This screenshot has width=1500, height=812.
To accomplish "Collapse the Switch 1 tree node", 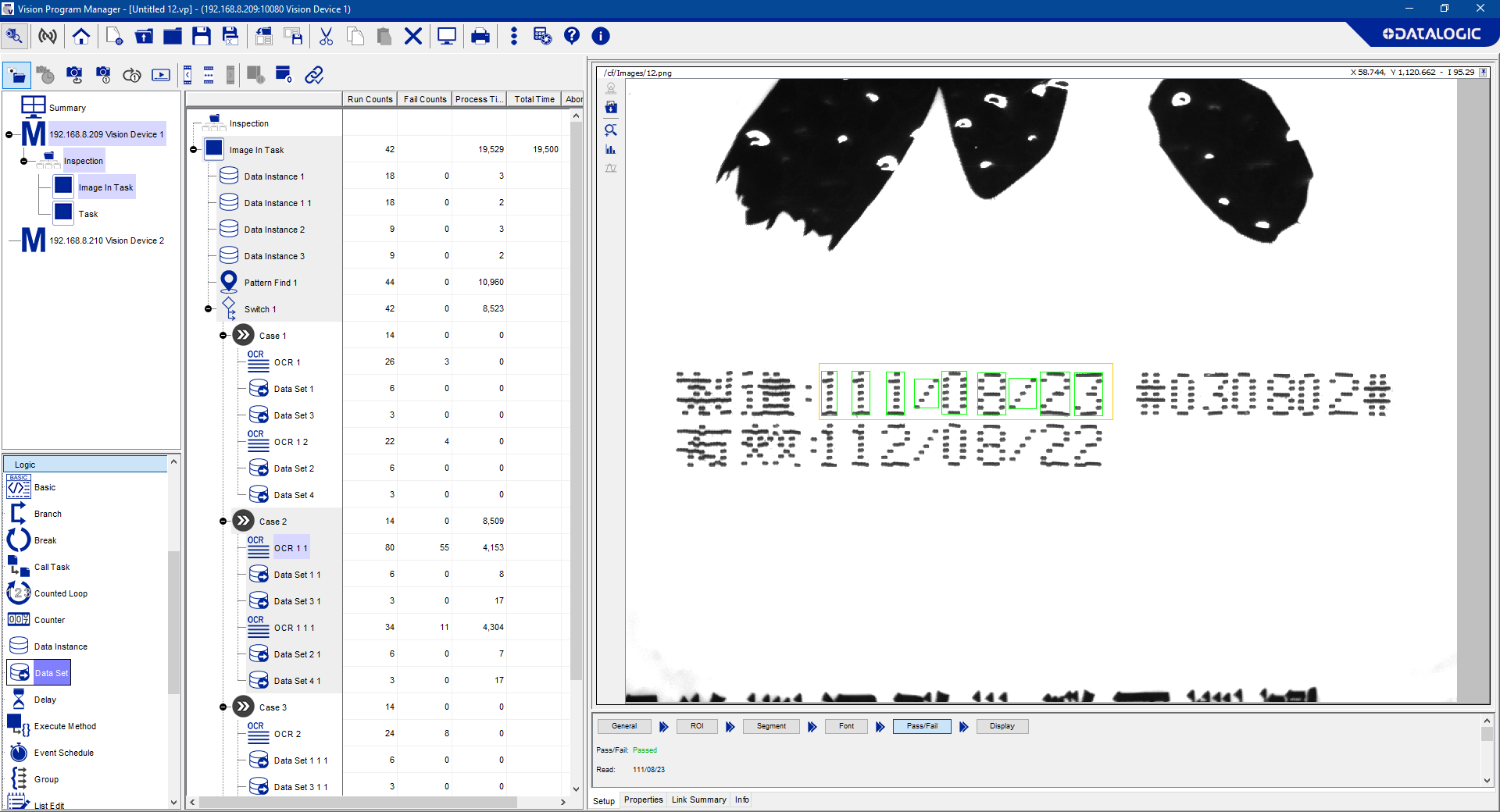I will (209, 309).
